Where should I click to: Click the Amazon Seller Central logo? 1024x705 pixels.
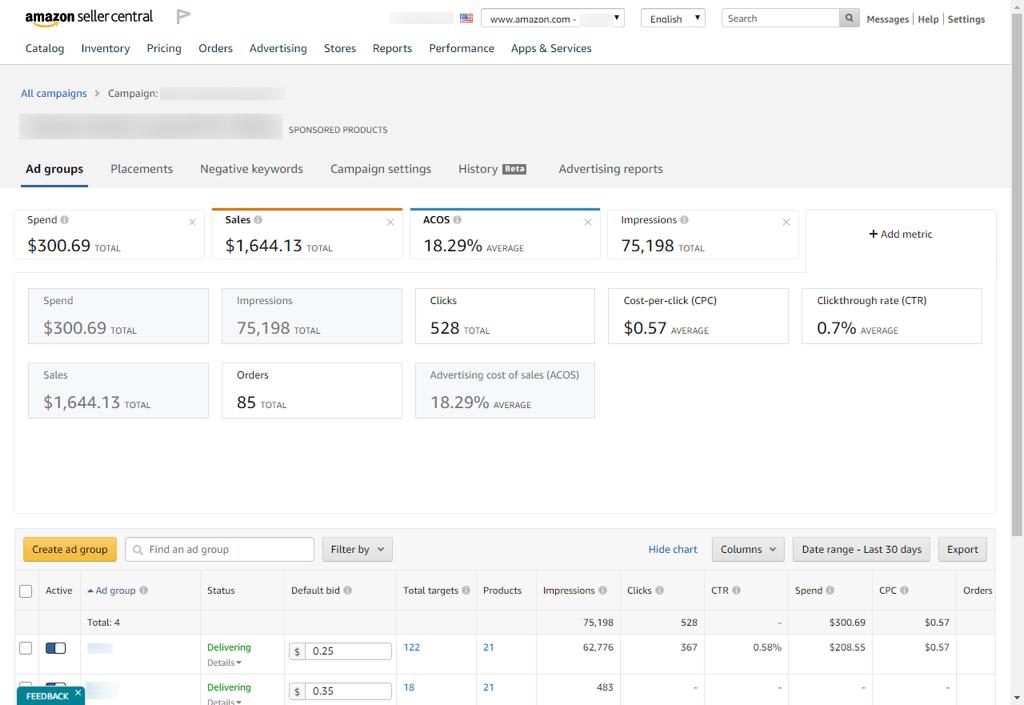tap(89, 18)
